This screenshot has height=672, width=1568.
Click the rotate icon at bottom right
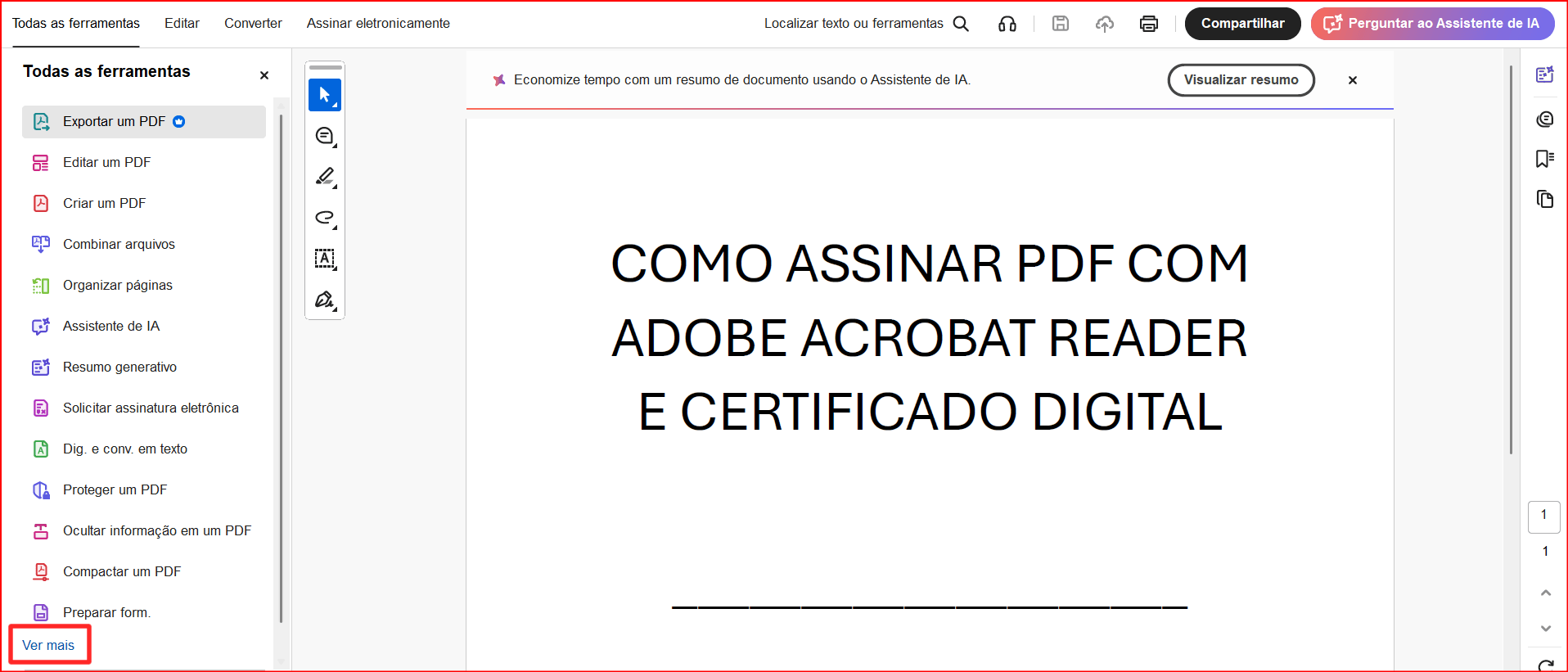click(x=1546, y=666)
